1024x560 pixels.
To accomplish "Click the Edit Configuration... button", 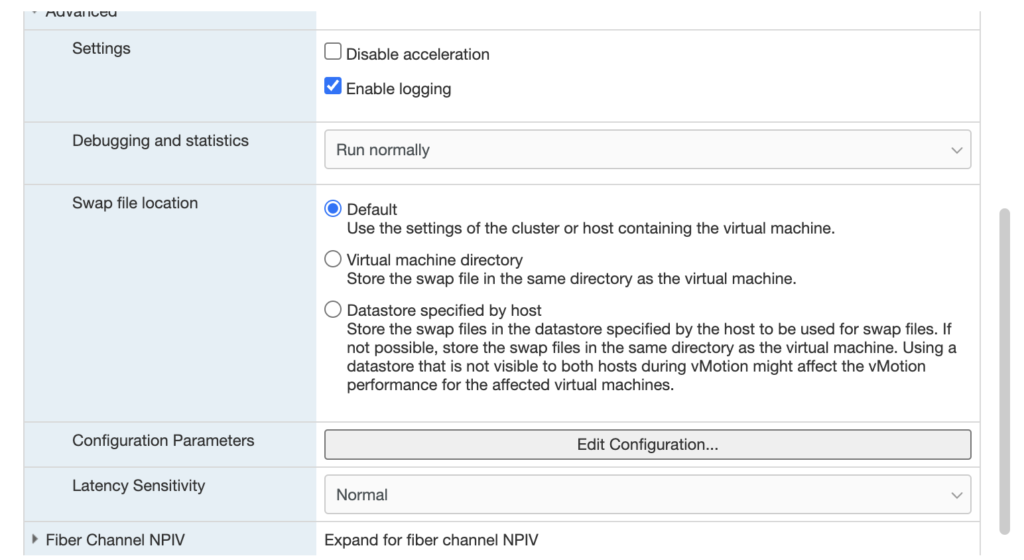I will 646,445.
